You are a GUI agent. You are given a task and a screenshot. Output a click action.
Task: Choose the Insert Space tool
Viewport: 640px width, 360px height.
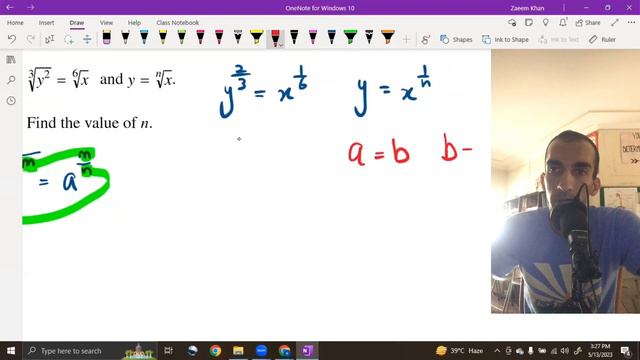87,39
